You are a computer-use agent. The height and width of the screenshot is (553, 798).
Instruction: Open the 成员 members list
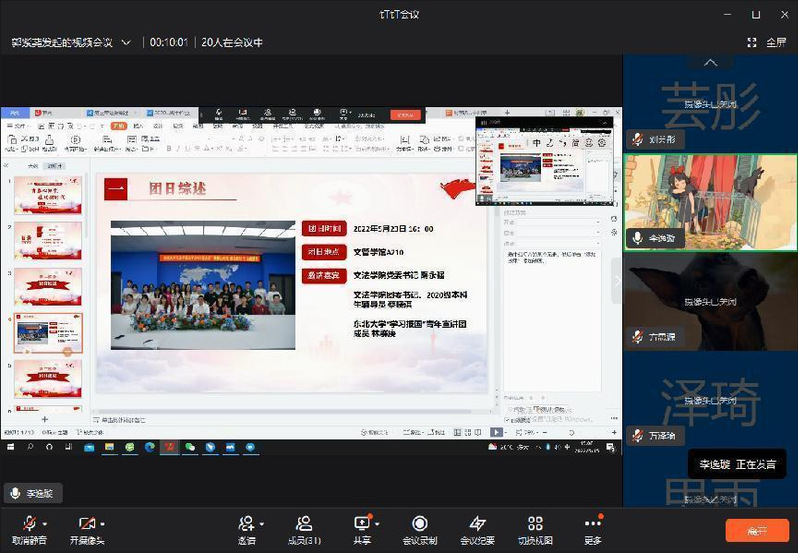pos(304,524)
